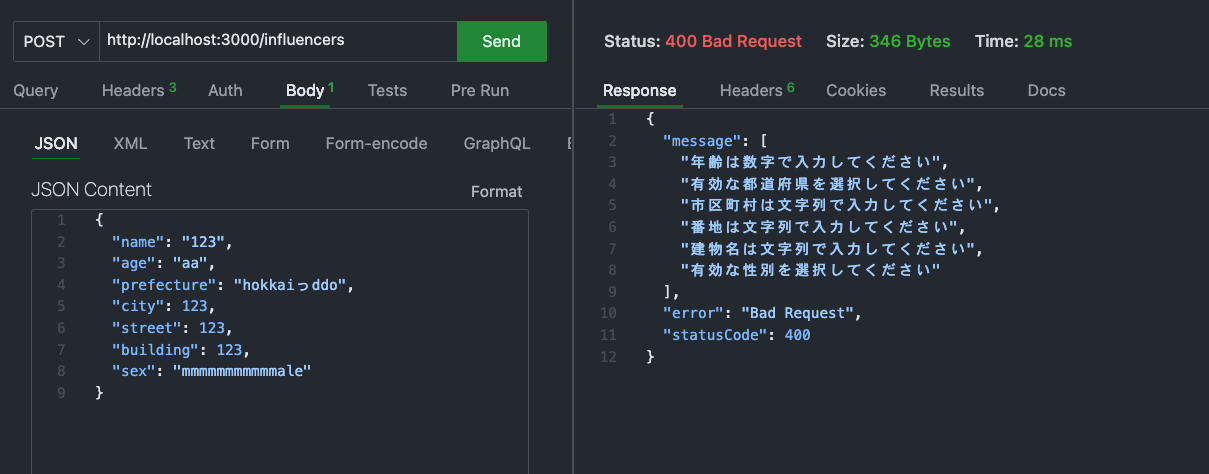Switch to the Query tab
1209x474 pixels.
[36, 90]
